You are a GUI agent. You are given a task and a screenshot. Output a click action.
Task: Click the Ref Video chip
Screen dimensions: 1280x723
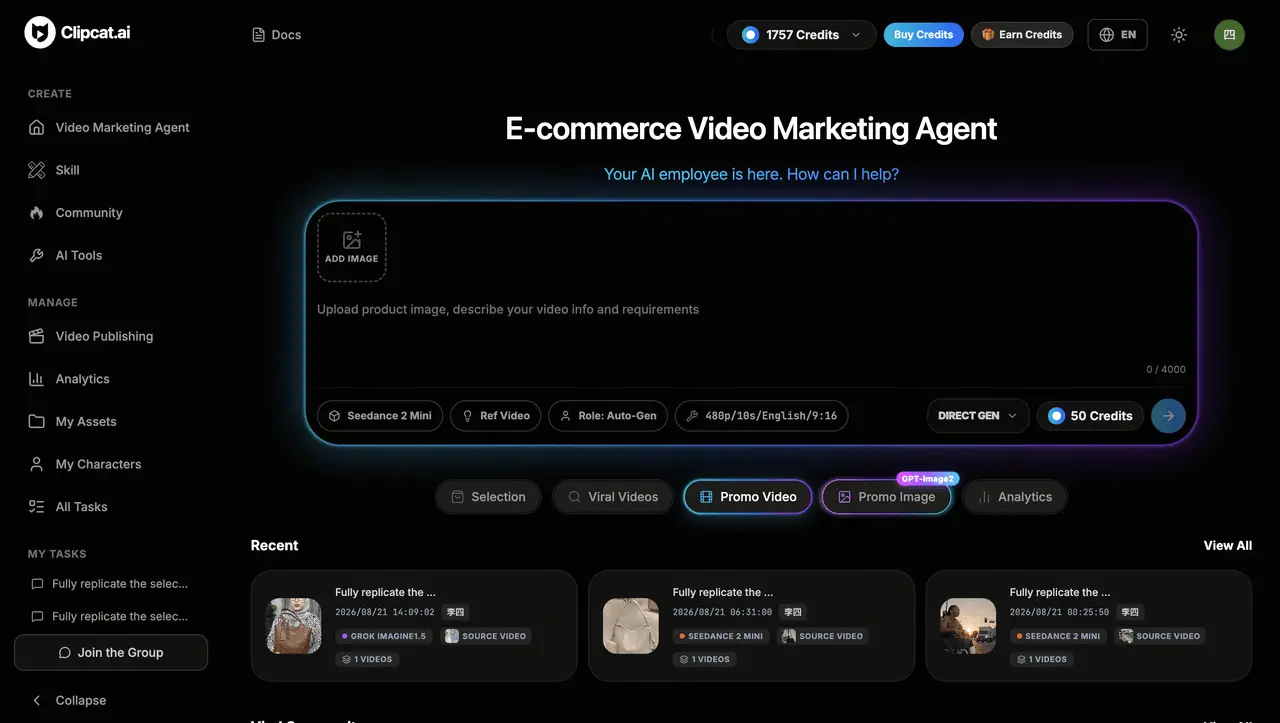[496, 416]
